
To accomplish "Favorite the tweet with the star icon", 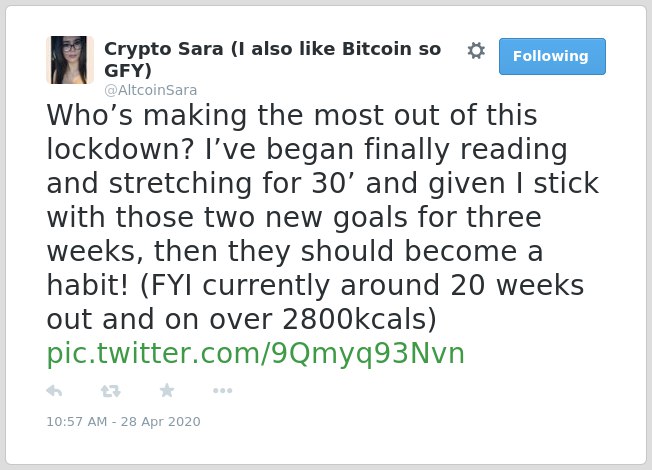I will [167, 391].
